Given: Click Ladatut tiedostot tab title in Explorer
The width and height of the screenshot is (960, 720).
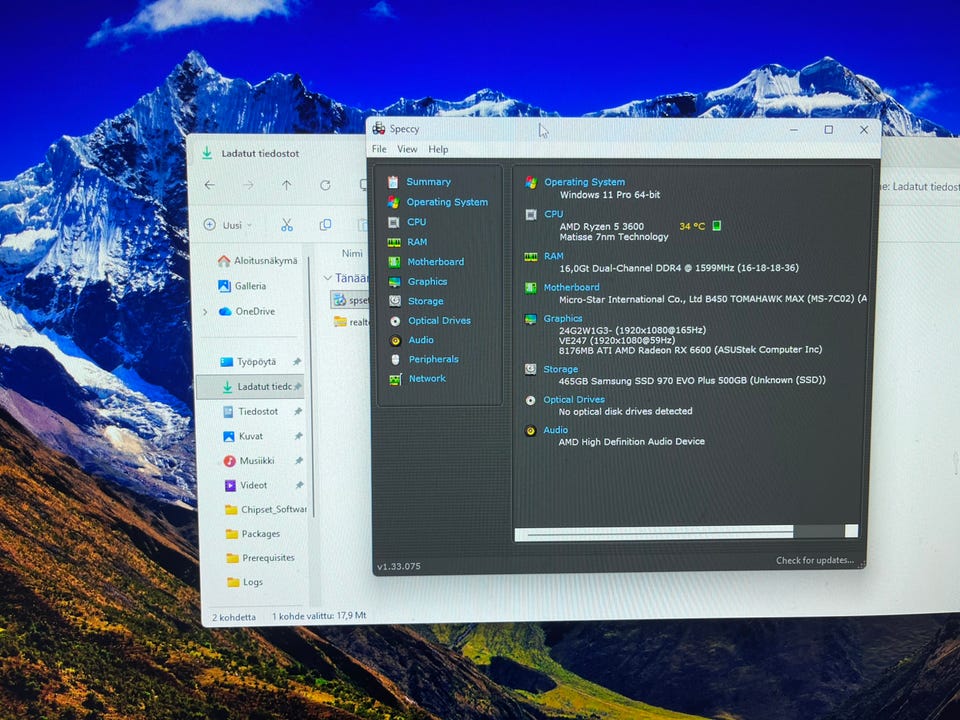Looking at the screenshot, I should click(260, 154).
